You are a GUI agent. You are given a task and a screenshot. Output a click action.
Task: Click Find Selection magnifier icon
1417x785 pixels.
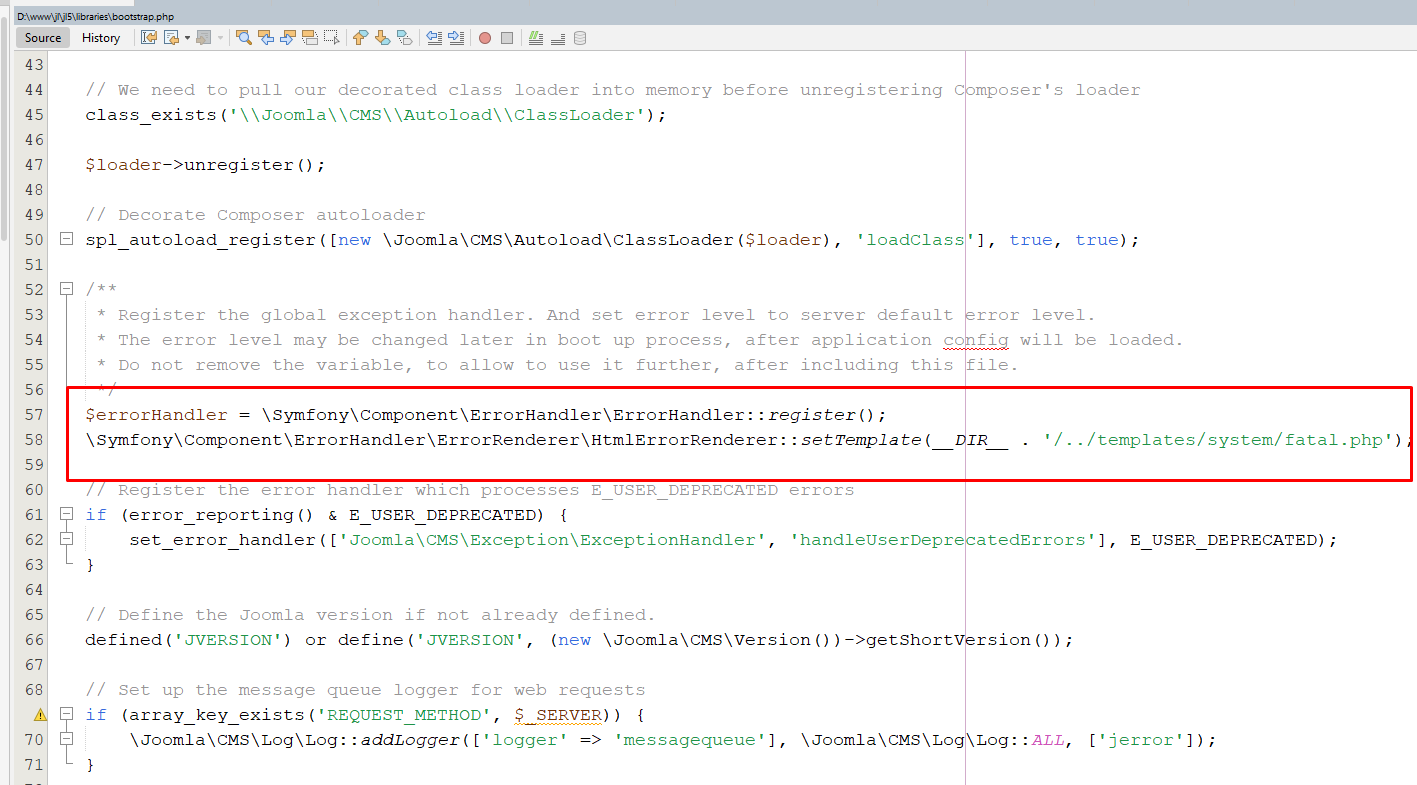(243, 38)
